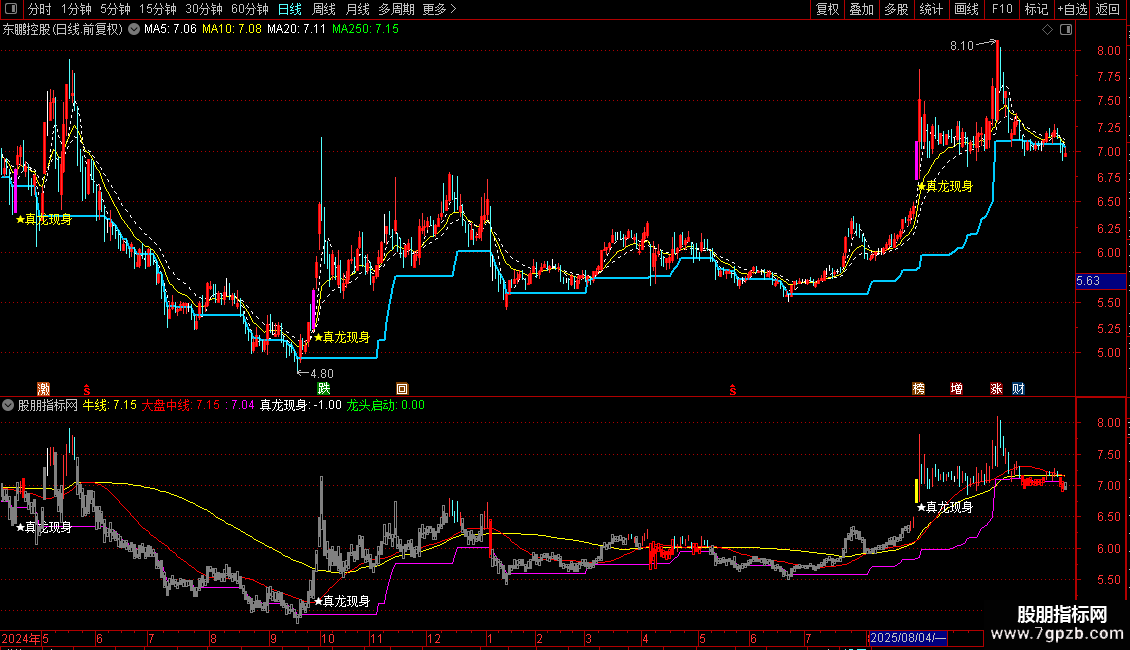Image resolution: width=1130 pixels, height=650 pixels.
Task: Open the F10 company info
Action: click(1002, 9)
